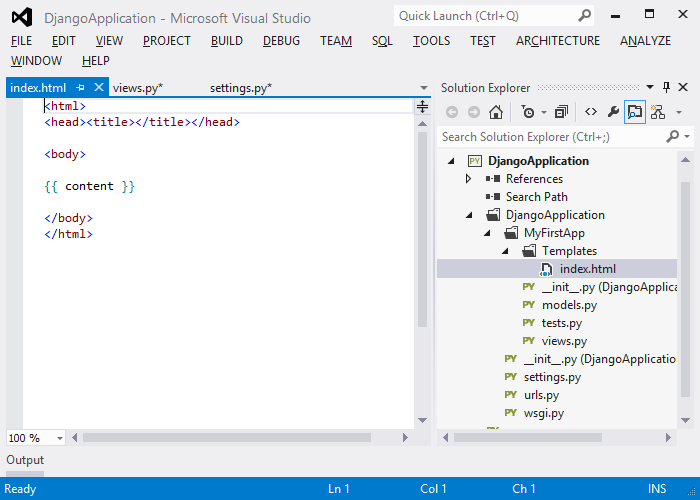Open the PROJECT menu

coord(167,41)
